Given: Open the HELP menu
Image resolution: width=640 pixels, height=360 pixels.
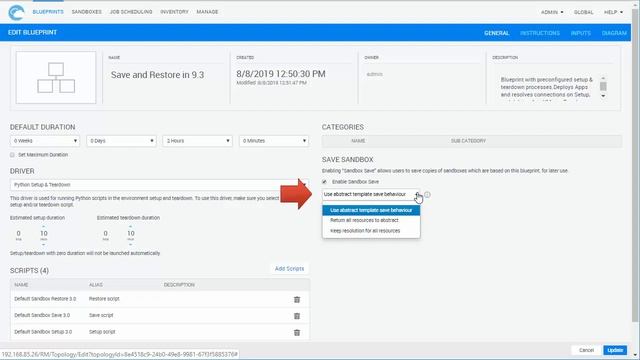Looking at the screenshot, I should pos(613,12).
